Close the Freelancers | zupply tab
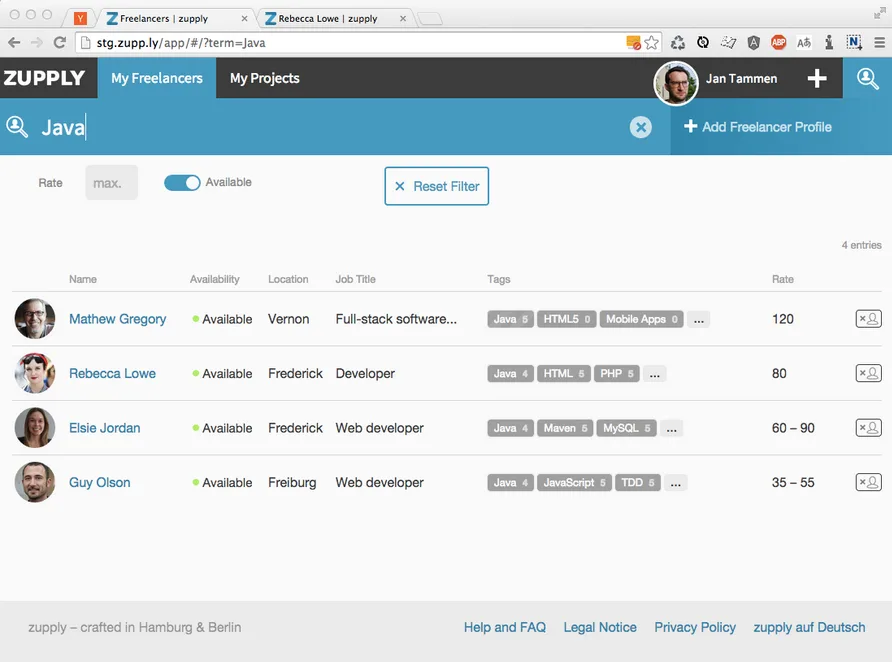 tap(244, 19)
